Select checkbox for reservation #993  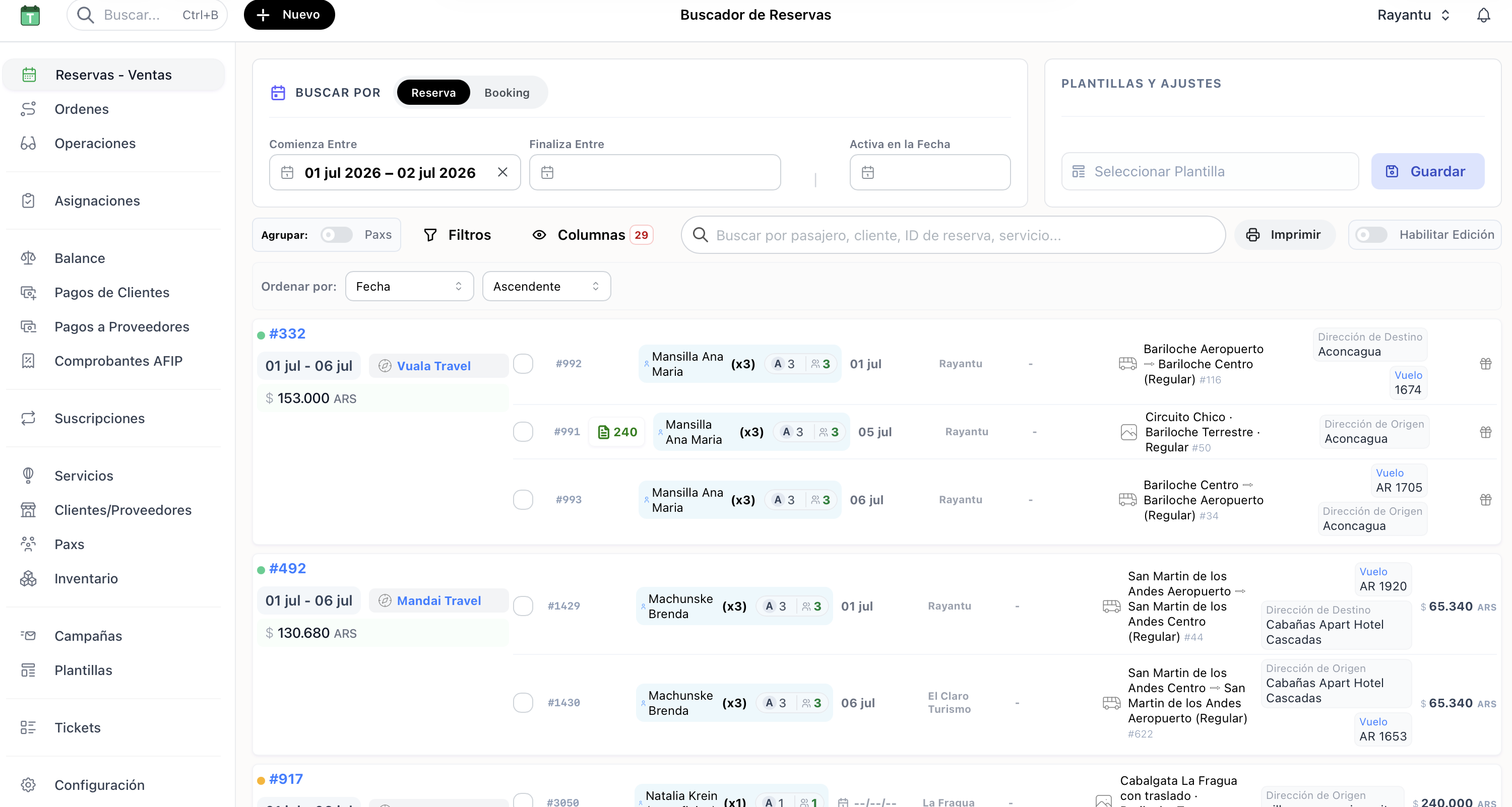click(x=523, y=500)
